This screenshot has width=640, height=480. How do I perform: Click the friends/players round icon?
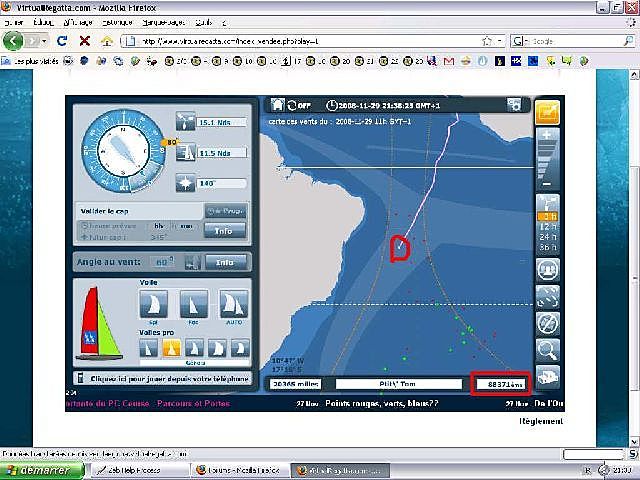(547, 270)
